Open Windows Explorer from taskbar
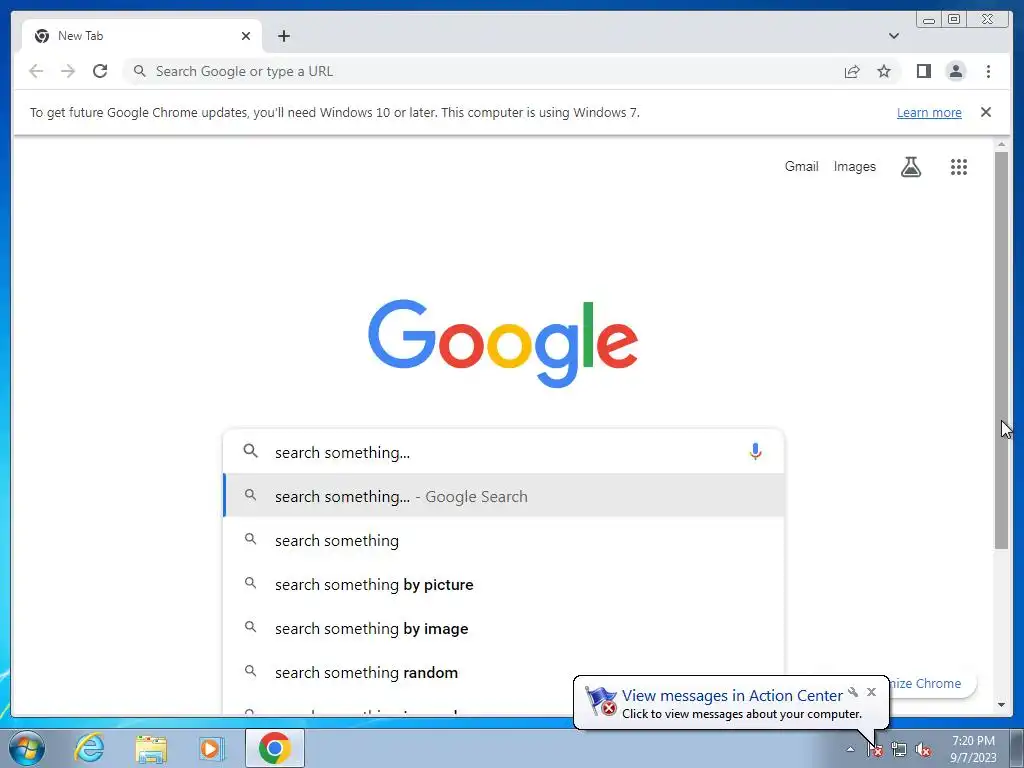The width and height of the screenshot is (1024, 768). tap(151, 748)
